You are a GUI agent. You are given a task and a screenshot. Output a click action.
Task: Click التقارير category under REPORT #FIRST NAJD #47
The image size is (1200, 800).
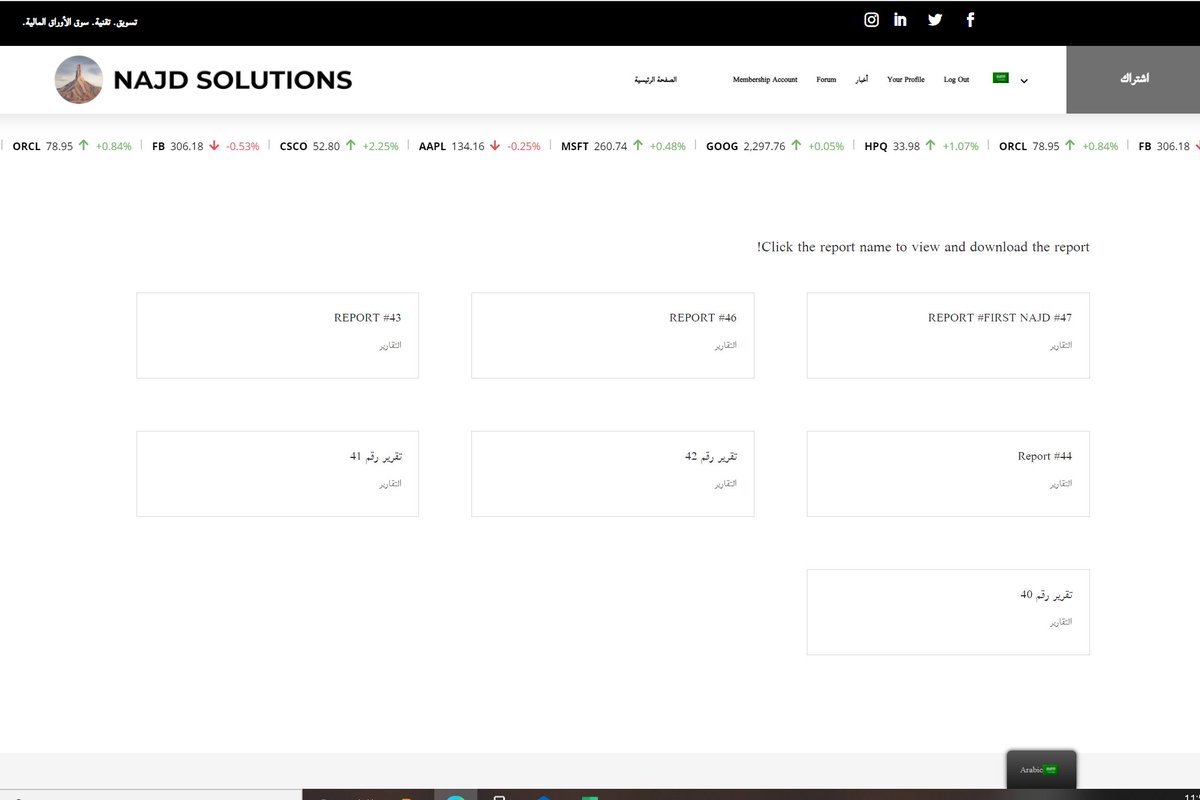click(x=1060, y=345)
